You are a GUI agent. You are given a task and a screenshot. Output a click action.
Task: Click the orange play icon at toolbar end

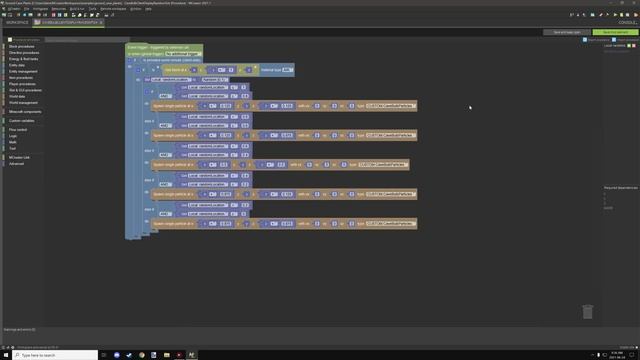[636, 15]
